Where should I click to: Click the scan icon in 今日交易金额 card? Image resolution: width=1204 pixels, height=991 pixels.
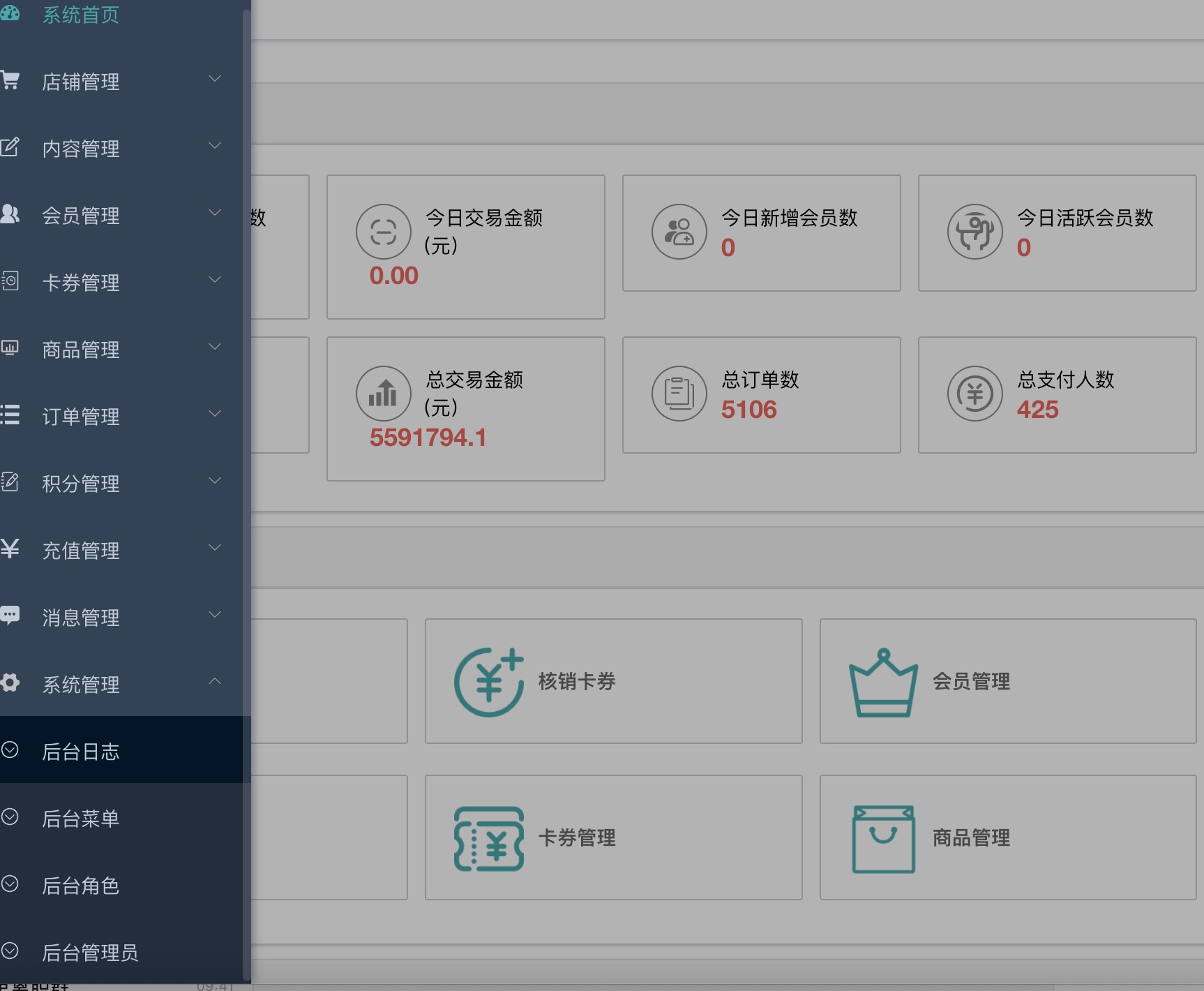click(384, 232)
